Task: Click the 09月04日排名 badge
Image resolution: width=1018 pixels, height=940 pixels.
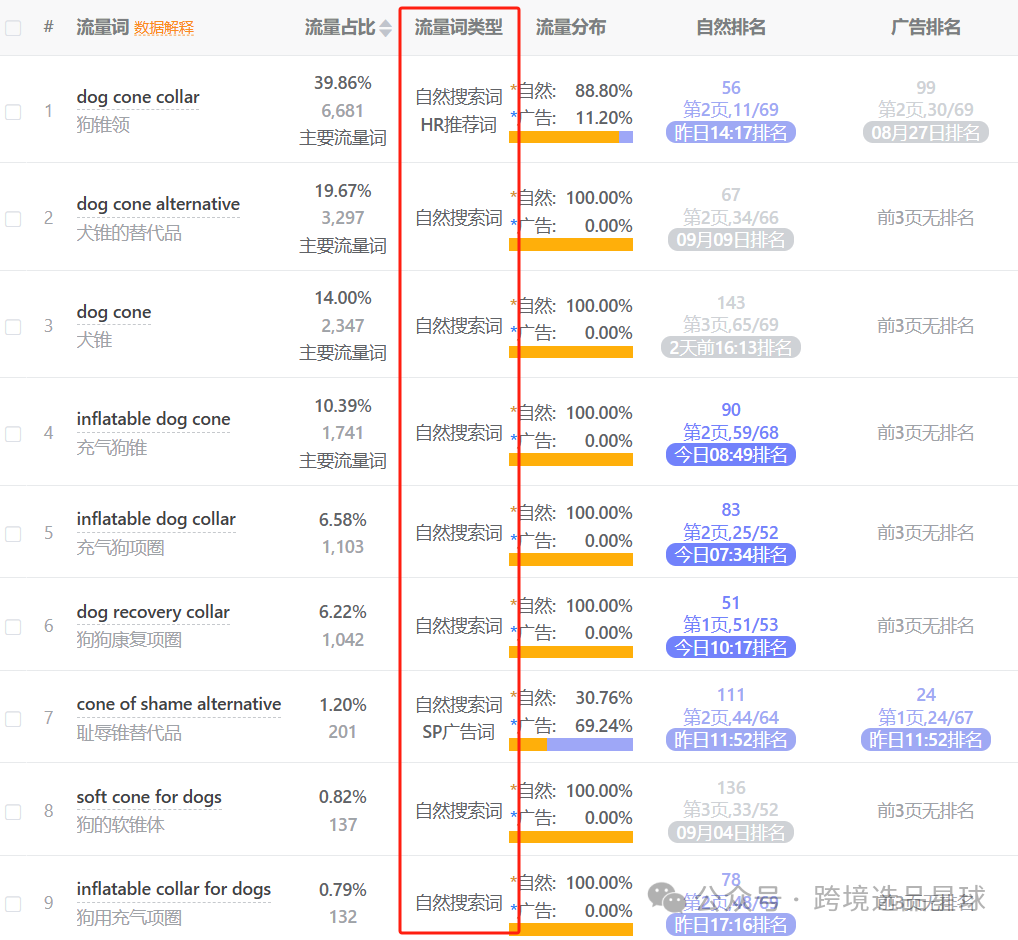Action: tap(731, 832)
